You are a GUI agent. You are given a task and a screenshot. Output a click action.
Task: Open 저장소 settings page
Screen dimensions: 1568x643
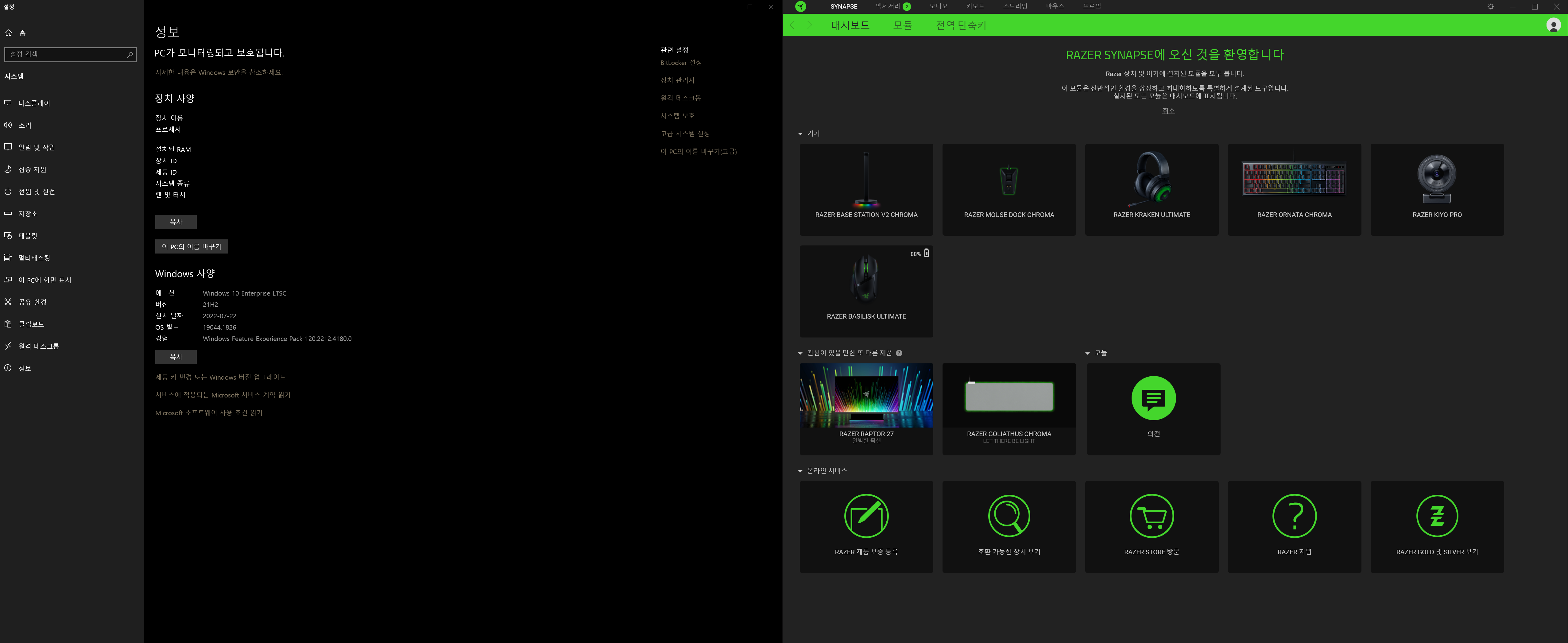(72, 213)
